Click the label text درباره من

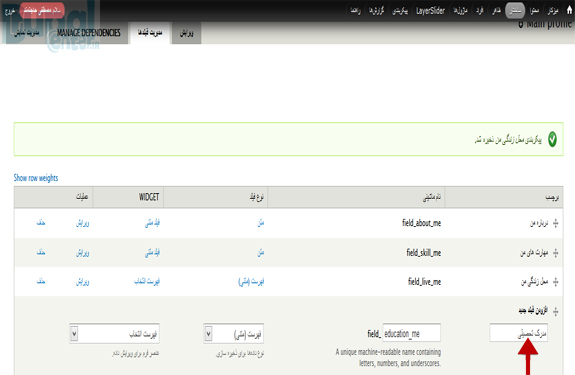coord(539,223)
